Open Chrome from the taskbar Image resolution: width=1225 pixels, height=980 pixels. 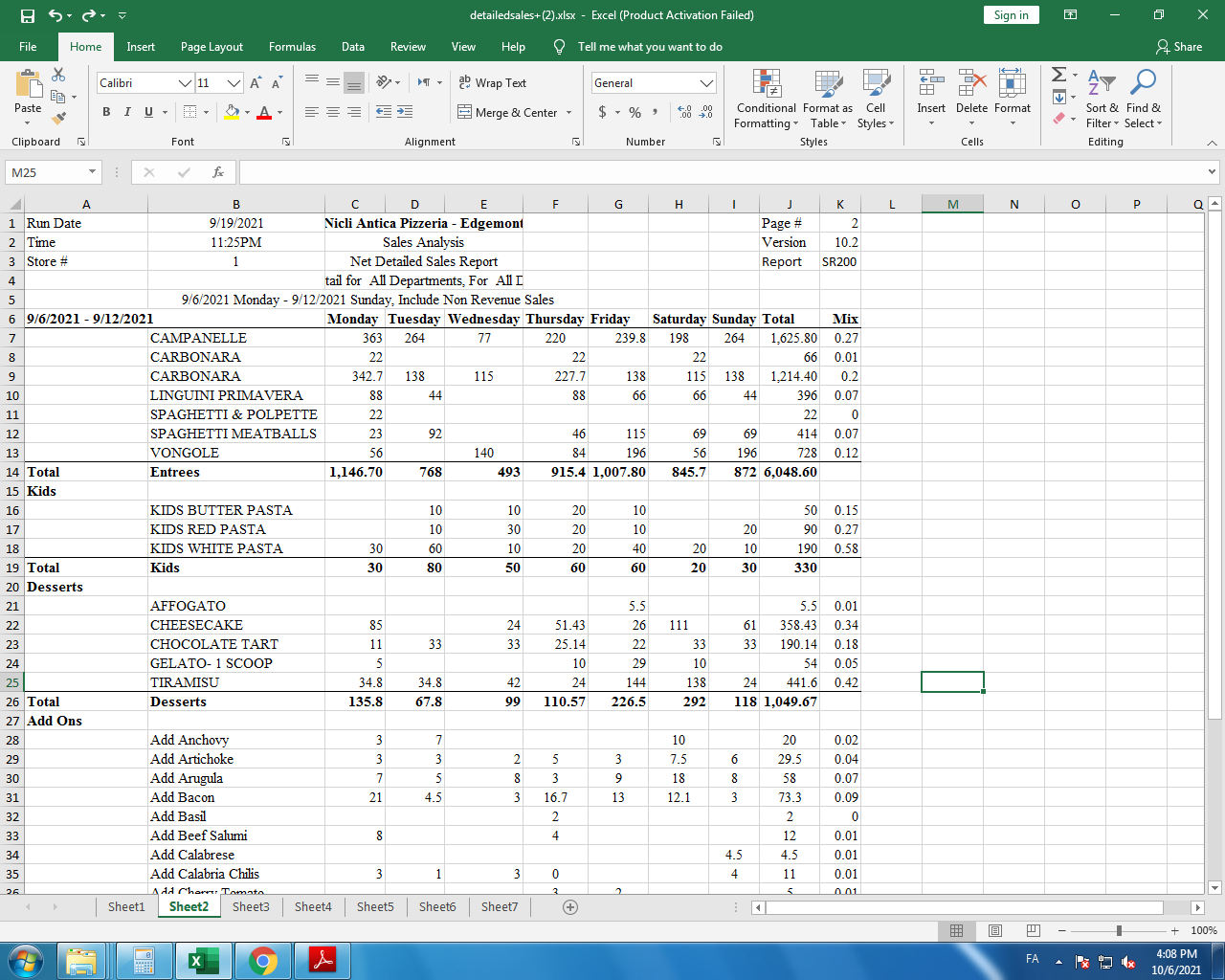pyautogui.click(x=263, y=961)
